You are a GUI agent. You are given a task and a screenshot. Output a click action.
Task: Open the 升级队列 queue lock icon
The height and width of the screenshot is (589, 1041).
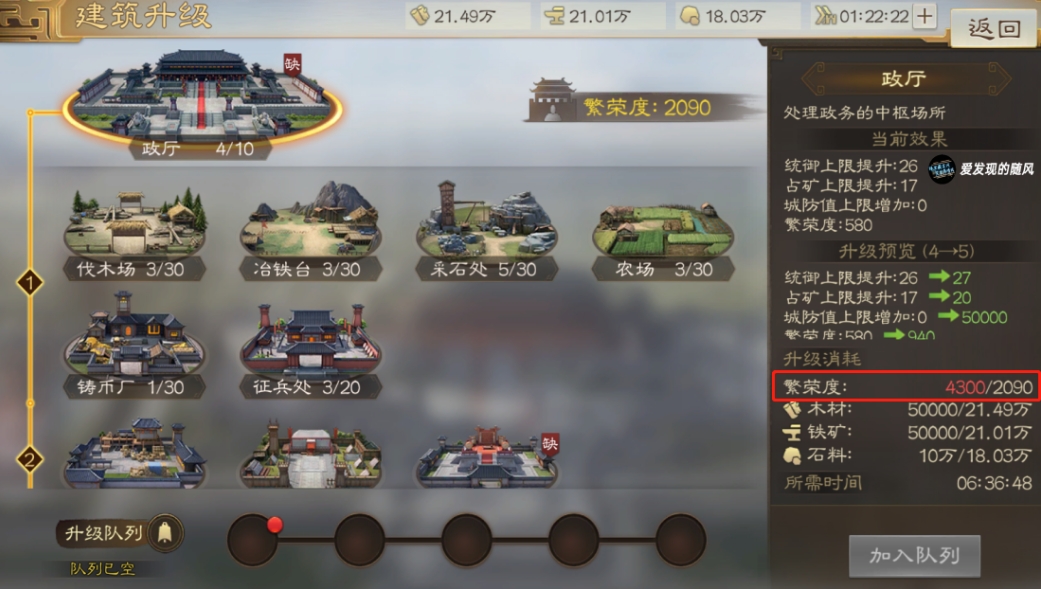[x=165, y=533]
